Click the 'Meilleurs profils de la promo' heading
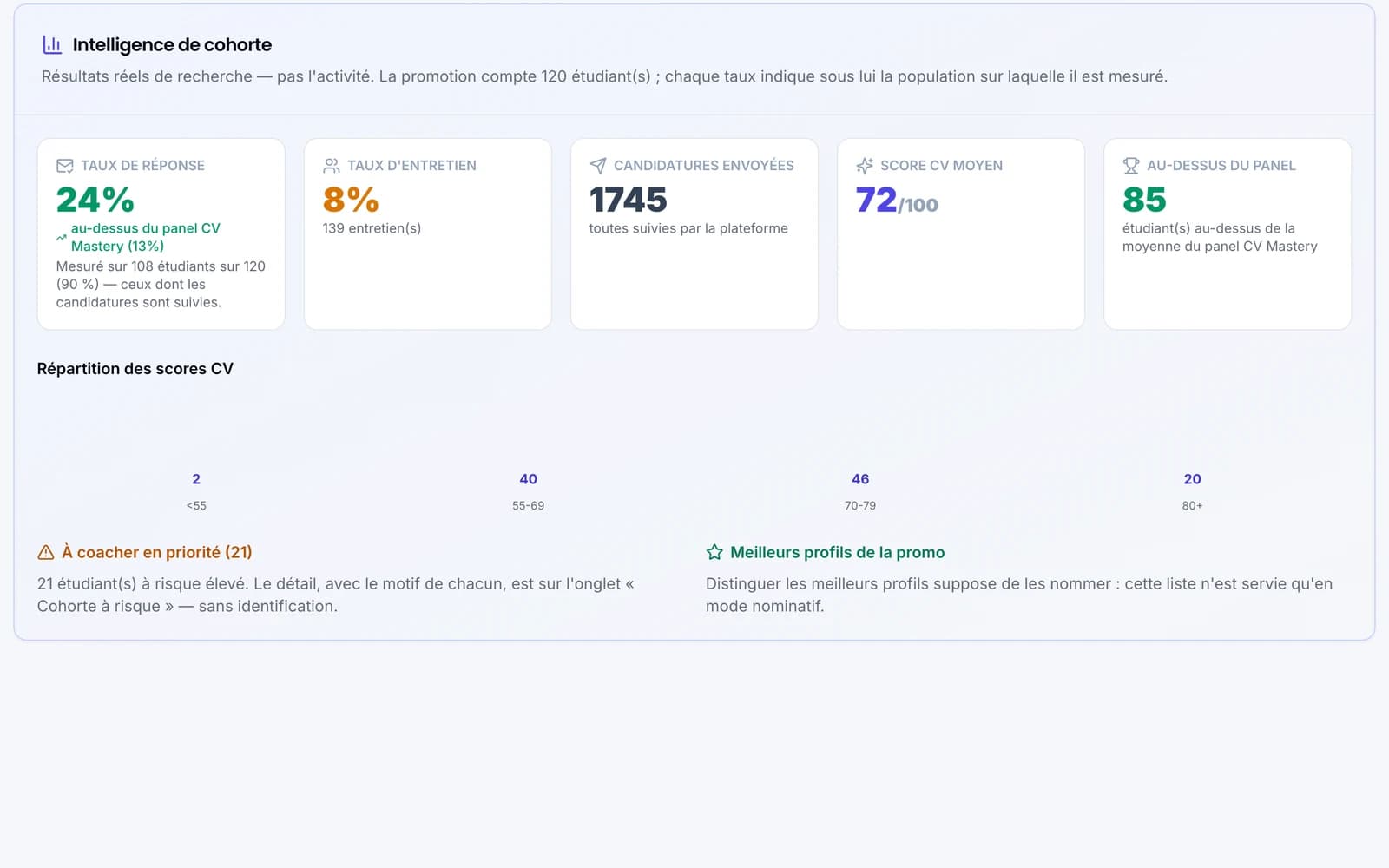1389x868 pixels. click(x=838, y=552)
